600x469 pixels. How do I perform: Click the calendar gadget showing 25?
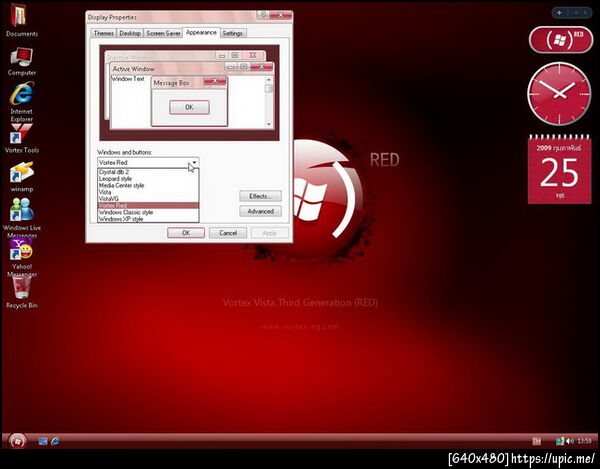point(559,169)
